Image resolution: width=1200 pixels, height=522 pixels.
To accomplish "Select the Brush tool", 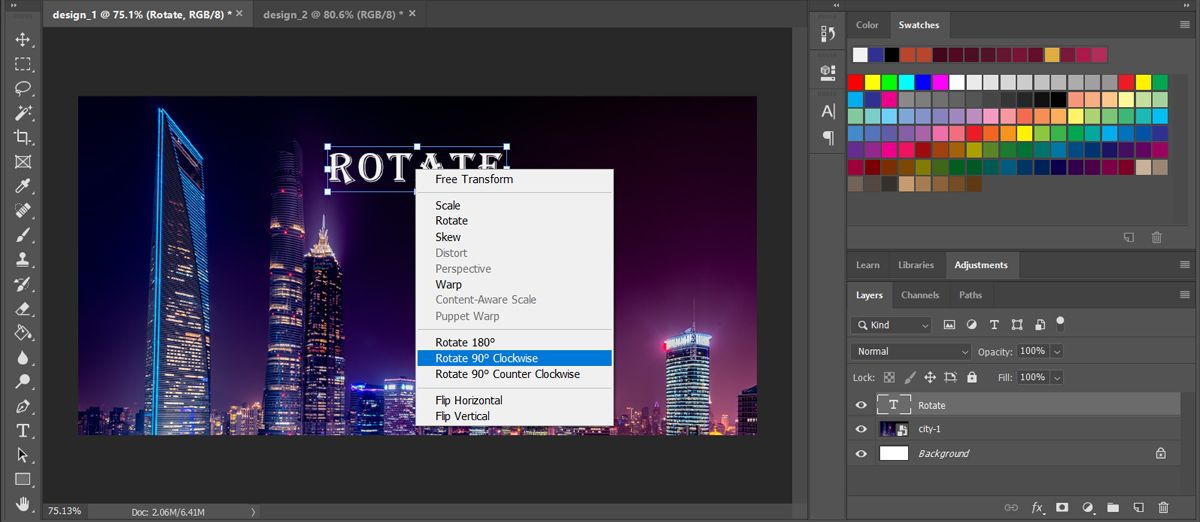I will click(22, 235).
